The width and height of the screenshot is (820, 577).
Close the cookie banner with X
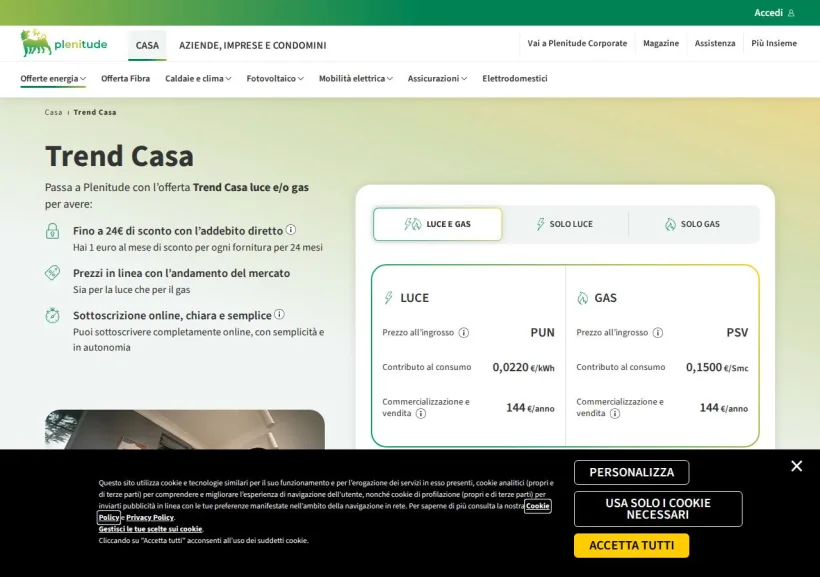(x=796, y=466)
